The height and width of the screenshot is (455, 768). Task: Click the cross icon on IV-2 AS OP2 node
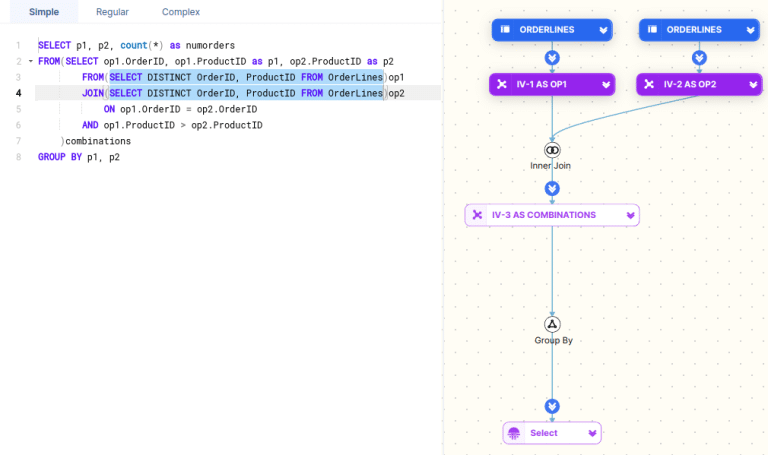pos(649,85)
